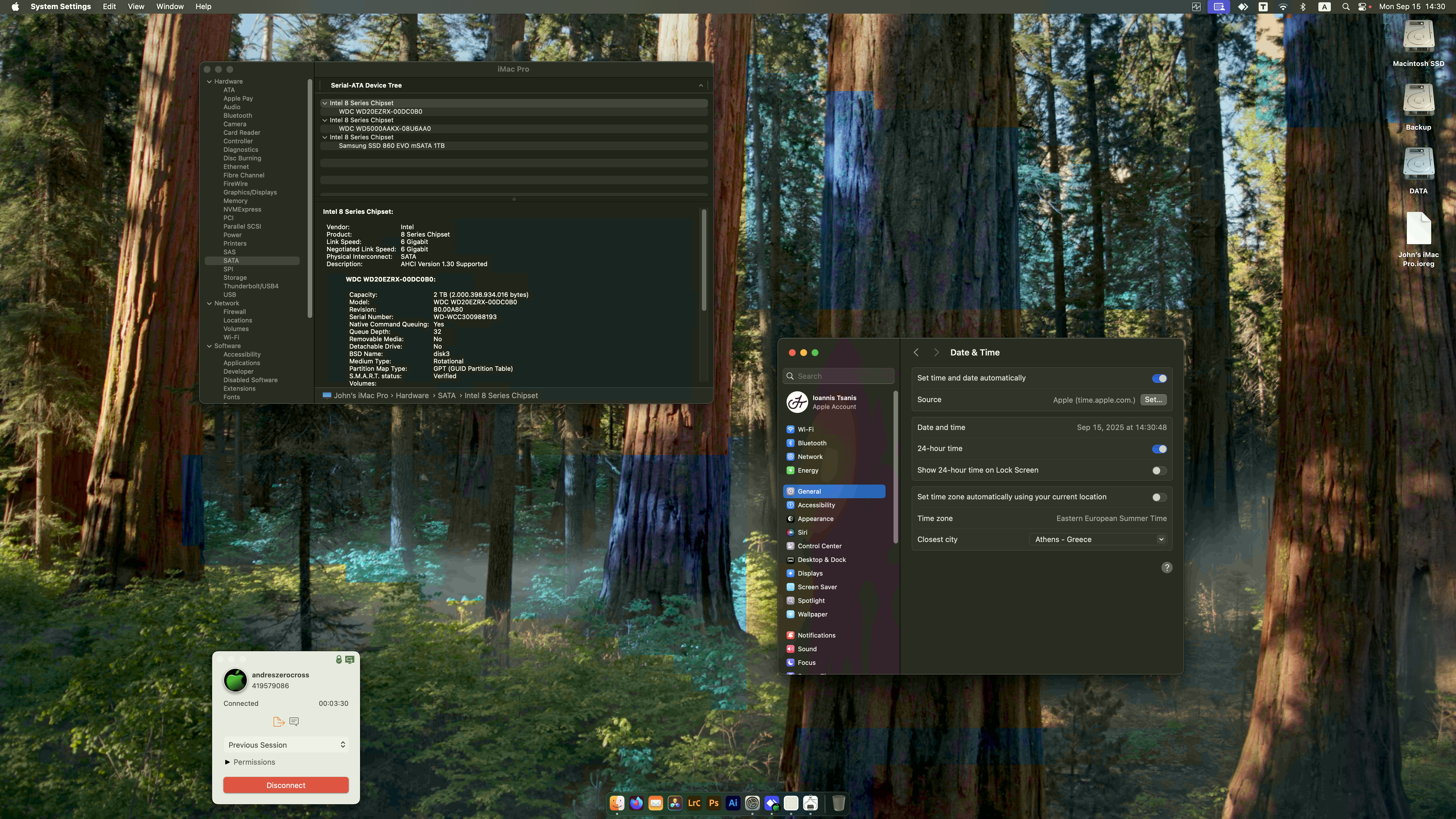Open the chat icon in the remote session window

pos(293,722)
